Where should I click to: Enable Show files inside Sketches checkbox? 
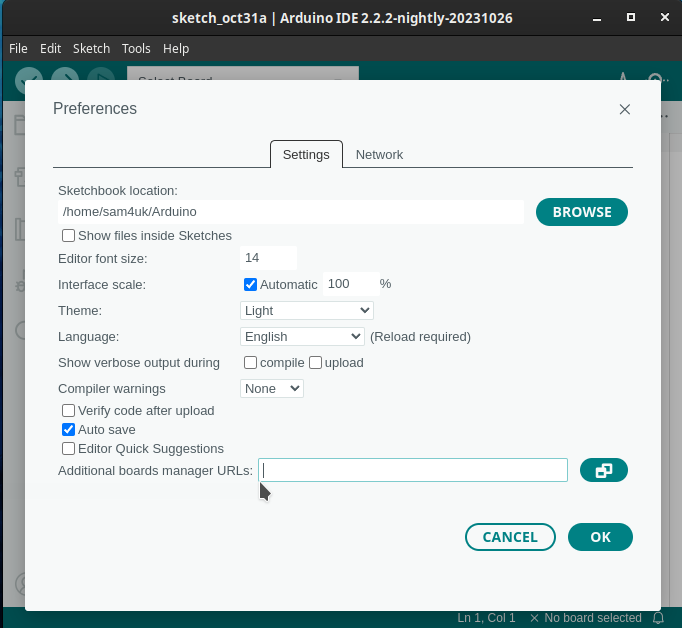(x=68, y=236)
